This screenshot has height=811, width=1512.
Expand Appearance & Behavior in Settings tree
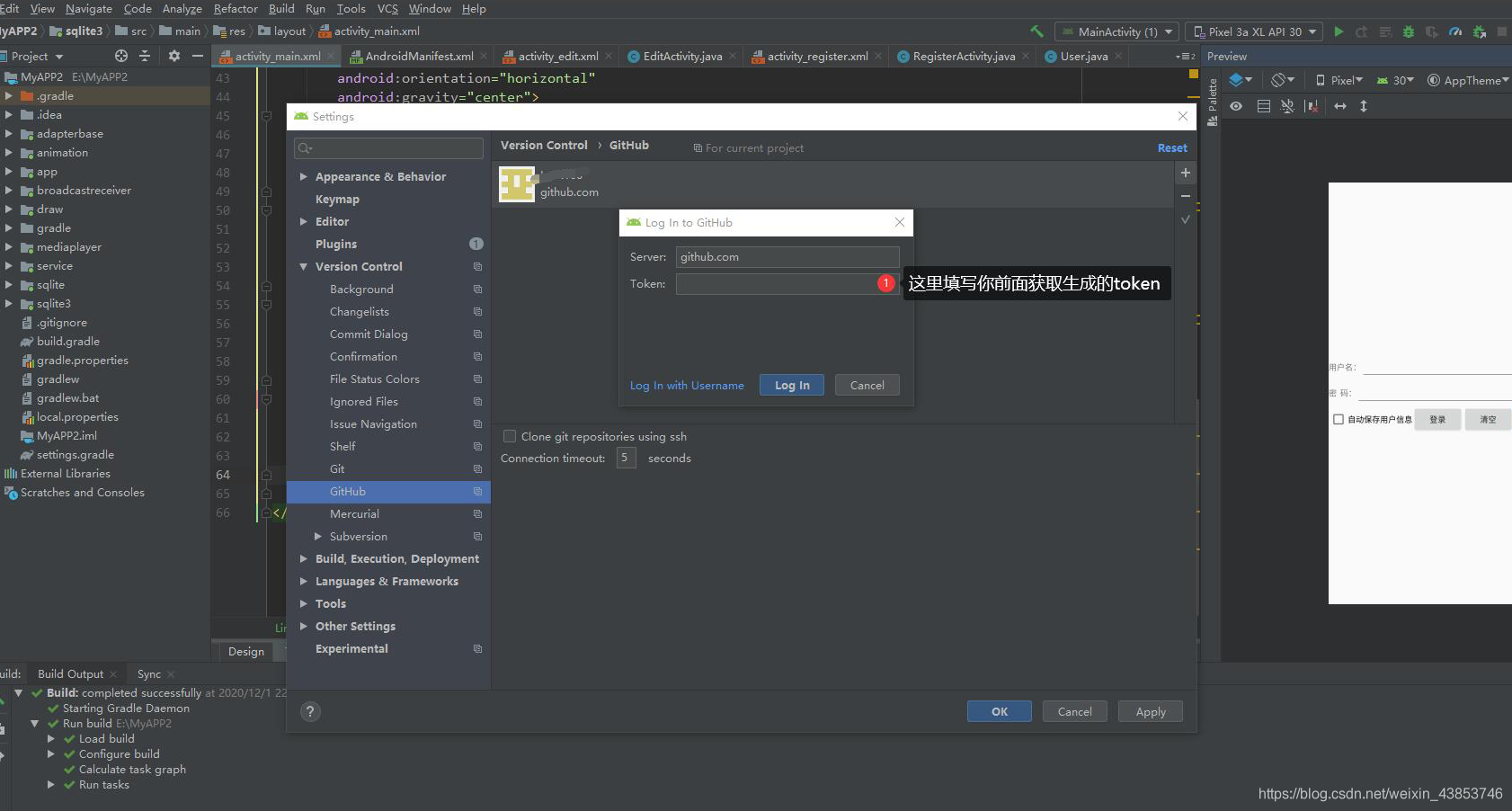[304, 177]
